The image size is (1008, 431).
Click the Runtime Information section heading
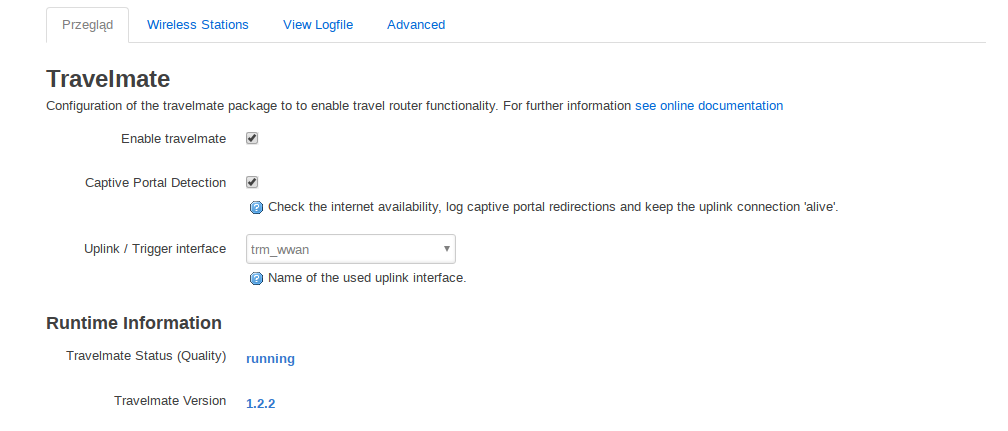(x=134, y=323)
